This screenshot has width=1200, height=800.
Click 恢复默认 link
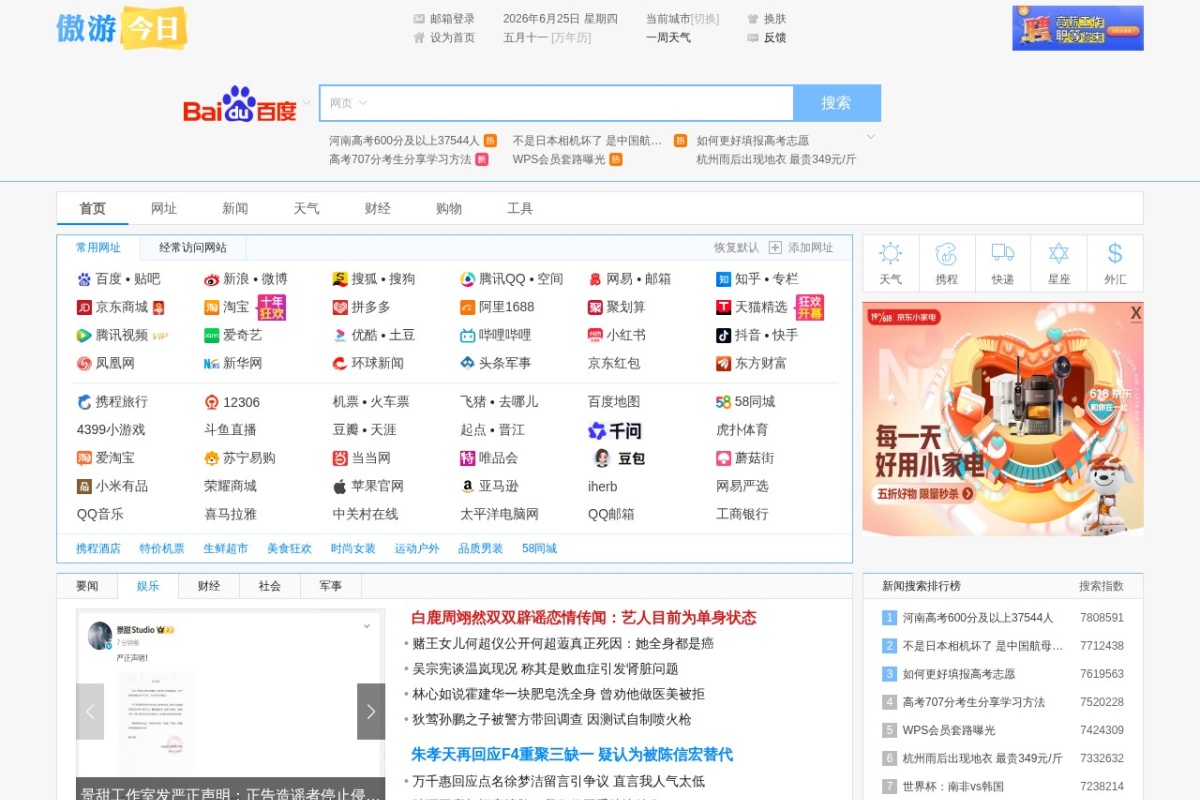(x=736, y=247)
